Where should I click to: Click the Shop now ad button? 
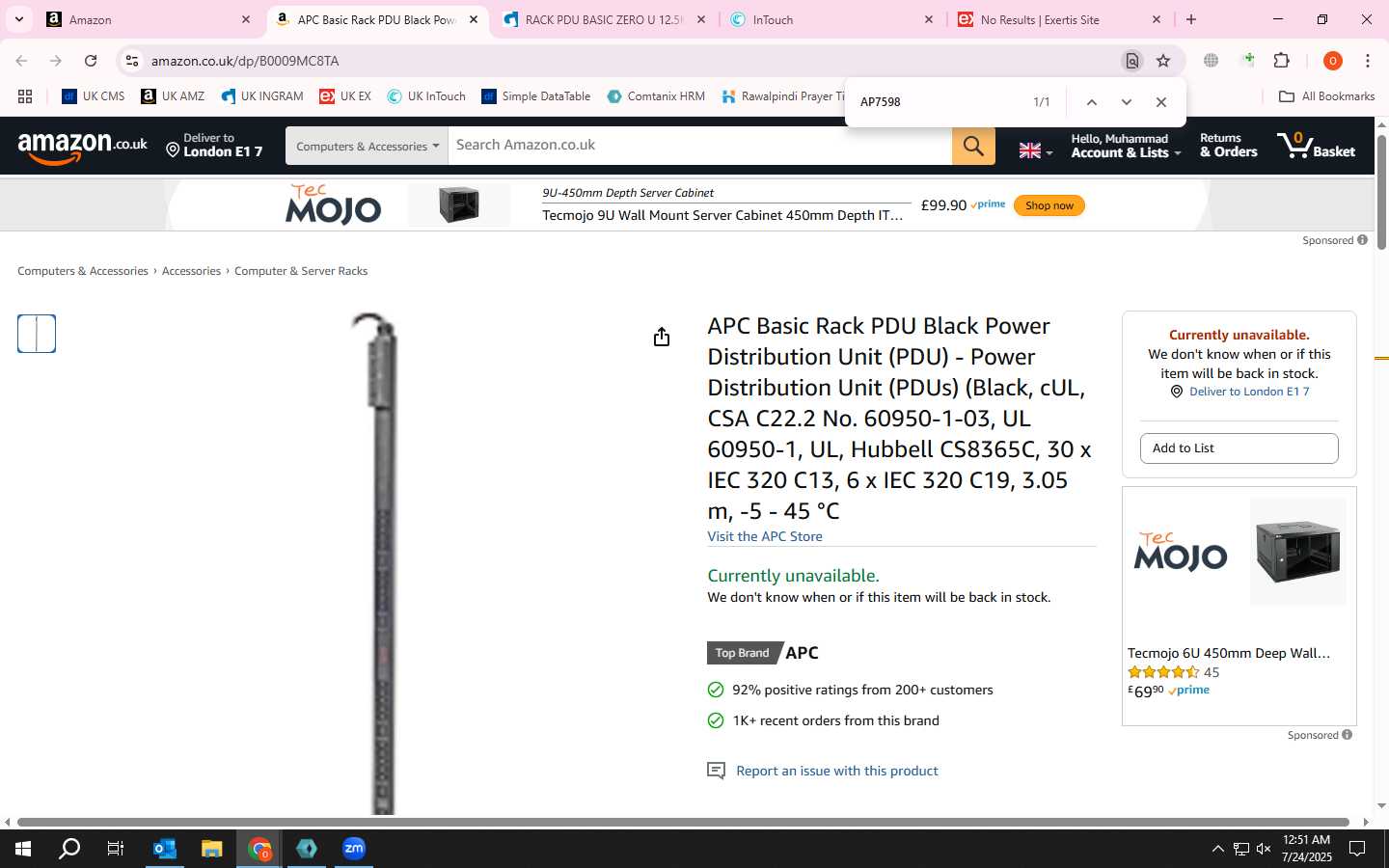[x=1049, y=205]
